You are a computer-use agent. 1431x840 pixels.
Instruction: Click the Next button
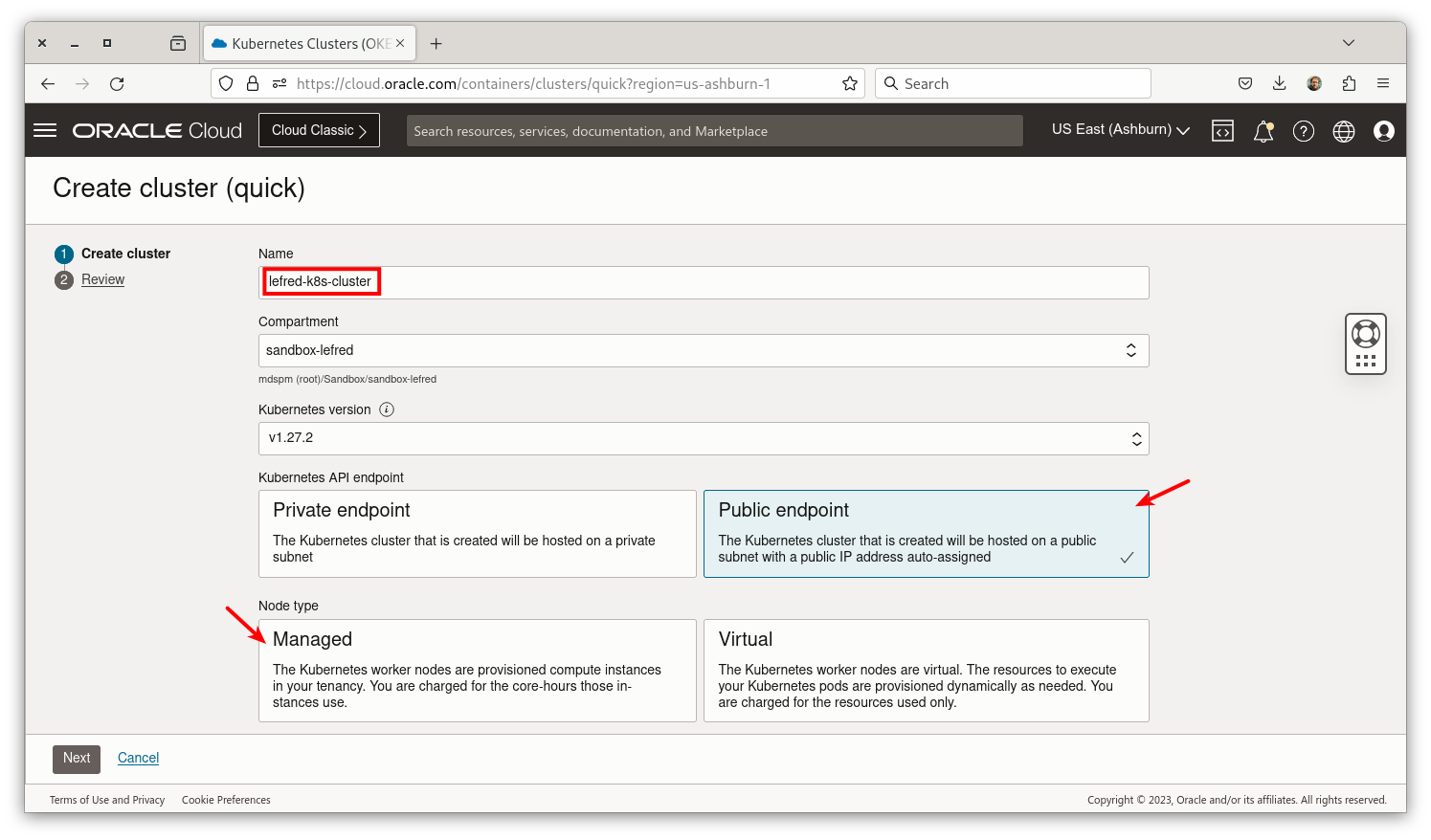(76, 758)
